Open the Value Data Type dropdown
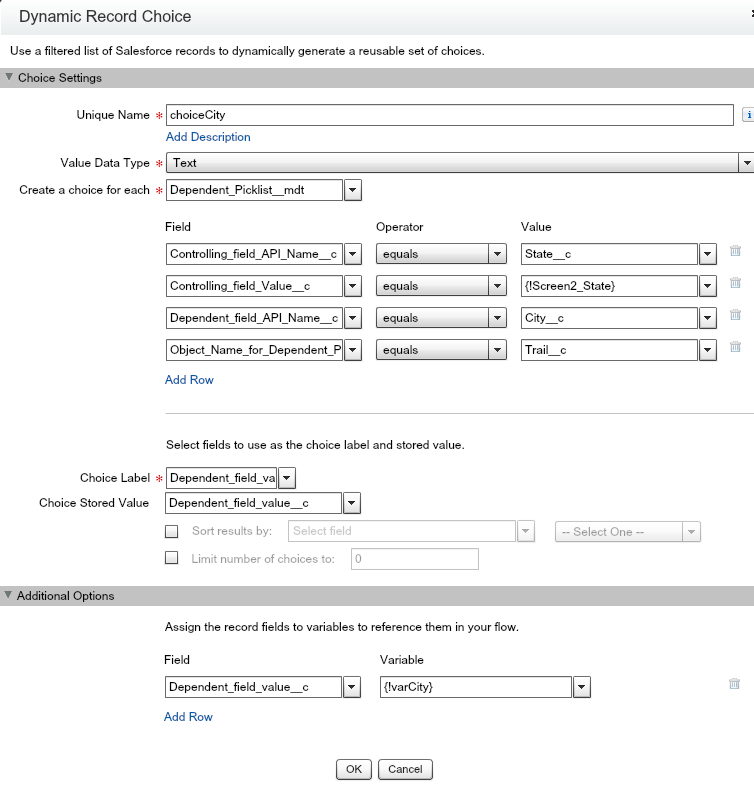 746,163
